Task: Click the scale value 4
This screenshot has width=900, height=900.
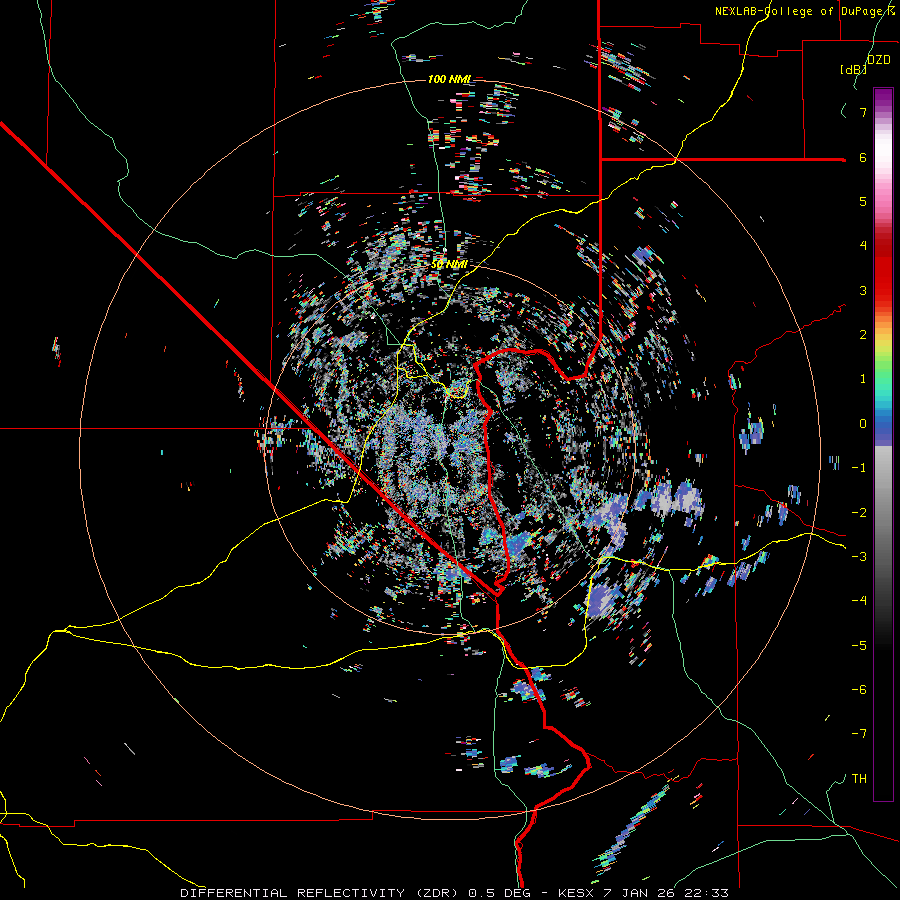Action: pyautogui.click(x=863, y=246)
